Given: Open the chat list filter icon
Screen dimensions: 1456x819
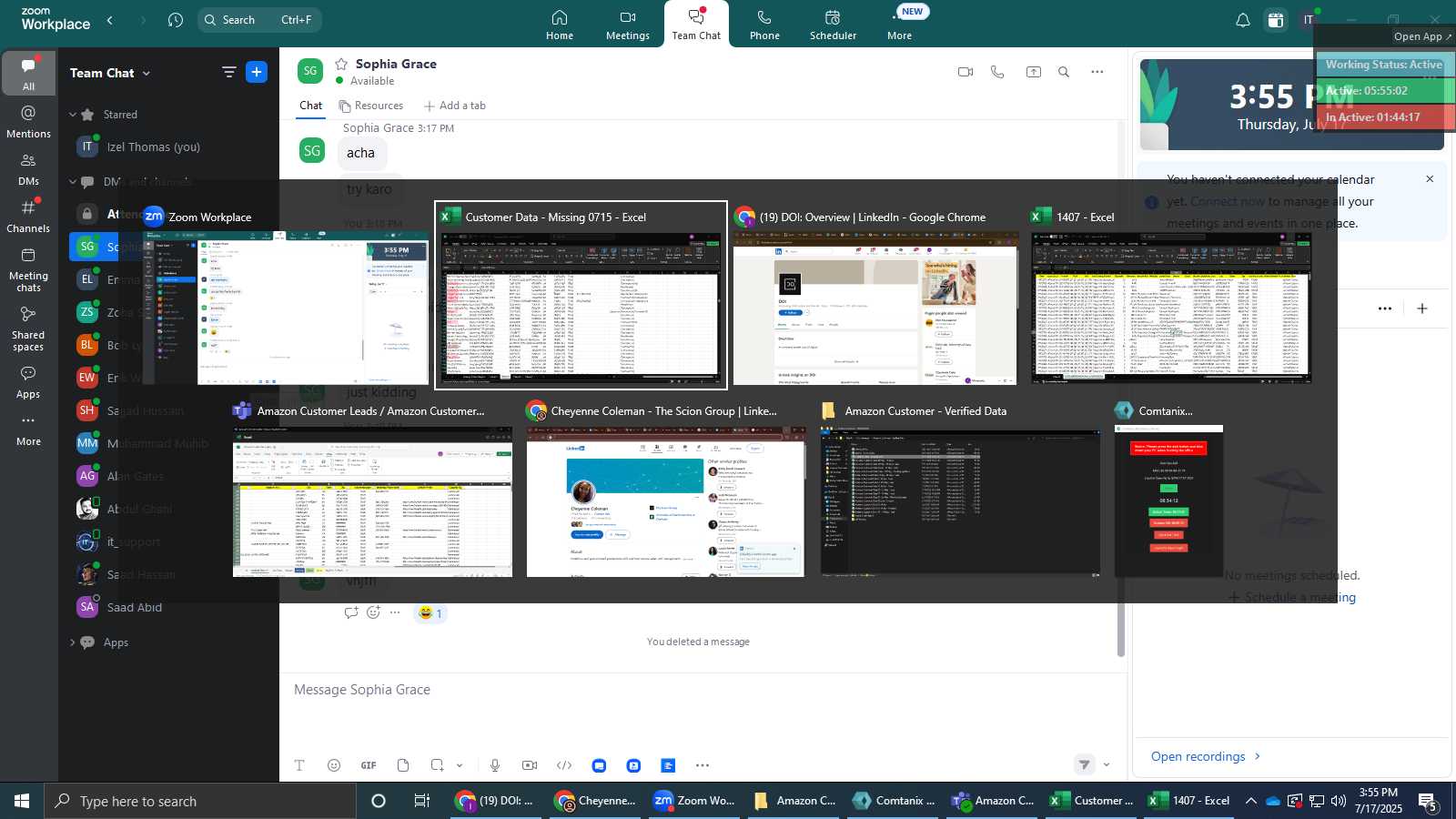Looking at the screenshot, I should point(229,72).
